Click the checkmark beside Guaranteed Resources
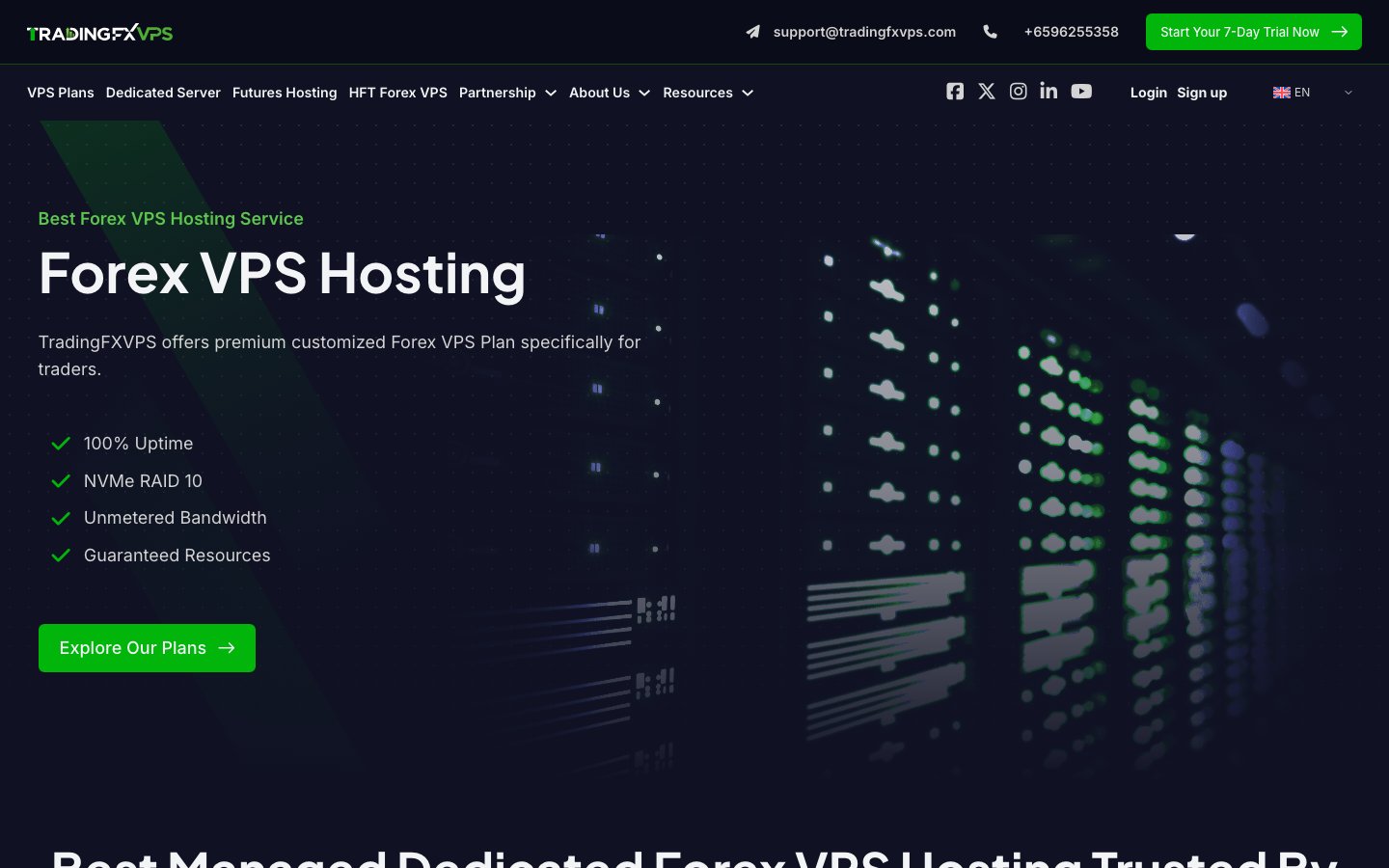This screenshot has height=868, width=1389. point(61,556)
